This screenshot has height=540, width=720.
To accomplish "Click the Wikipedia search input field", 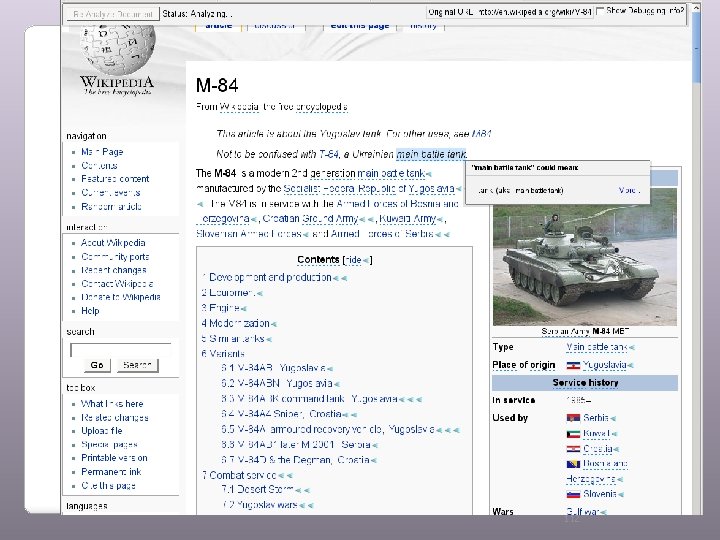I will pos(120,350).
